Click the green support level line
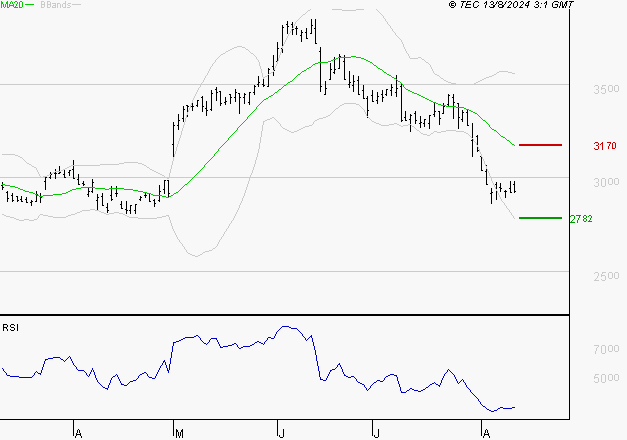Screen dimensions: 627x440 [540, 218]
